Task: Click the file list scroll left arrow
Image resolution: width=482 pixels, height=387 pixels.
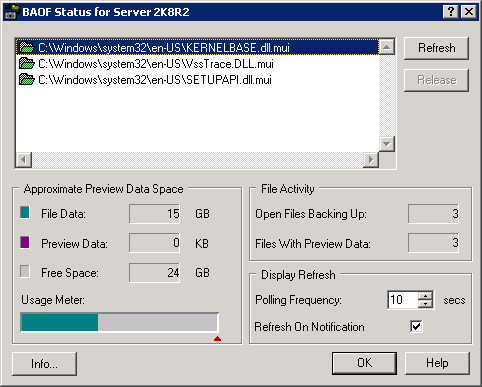Action: [x=24, y=160]
